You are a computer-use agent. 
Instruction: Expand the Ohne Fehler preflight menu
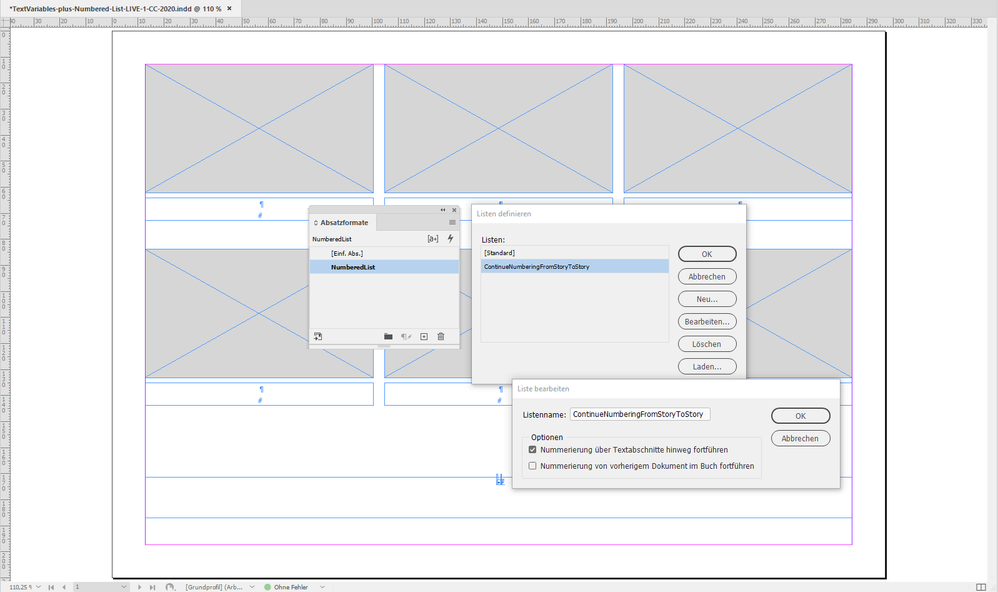click(x=322, y=587)
